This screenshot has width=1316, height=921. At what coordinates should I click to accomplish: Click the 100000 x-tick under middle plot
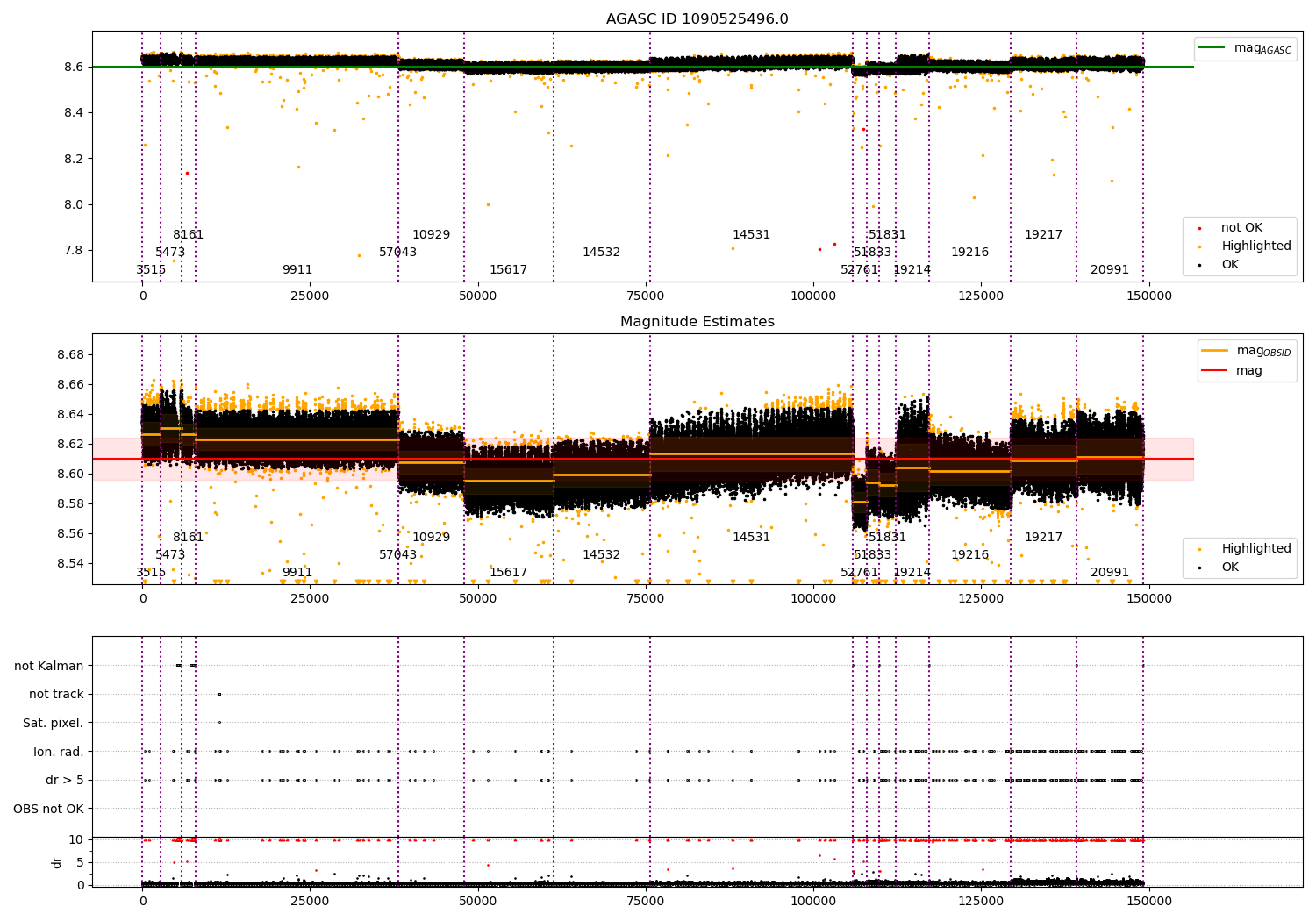[813, 599]
